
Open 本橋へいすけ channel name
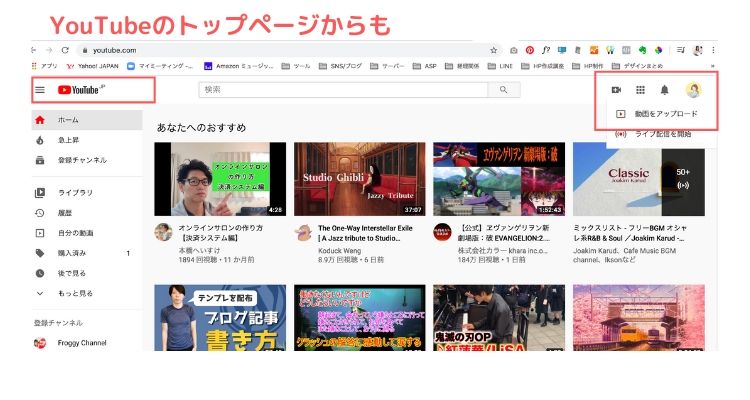tap(199, 251)
